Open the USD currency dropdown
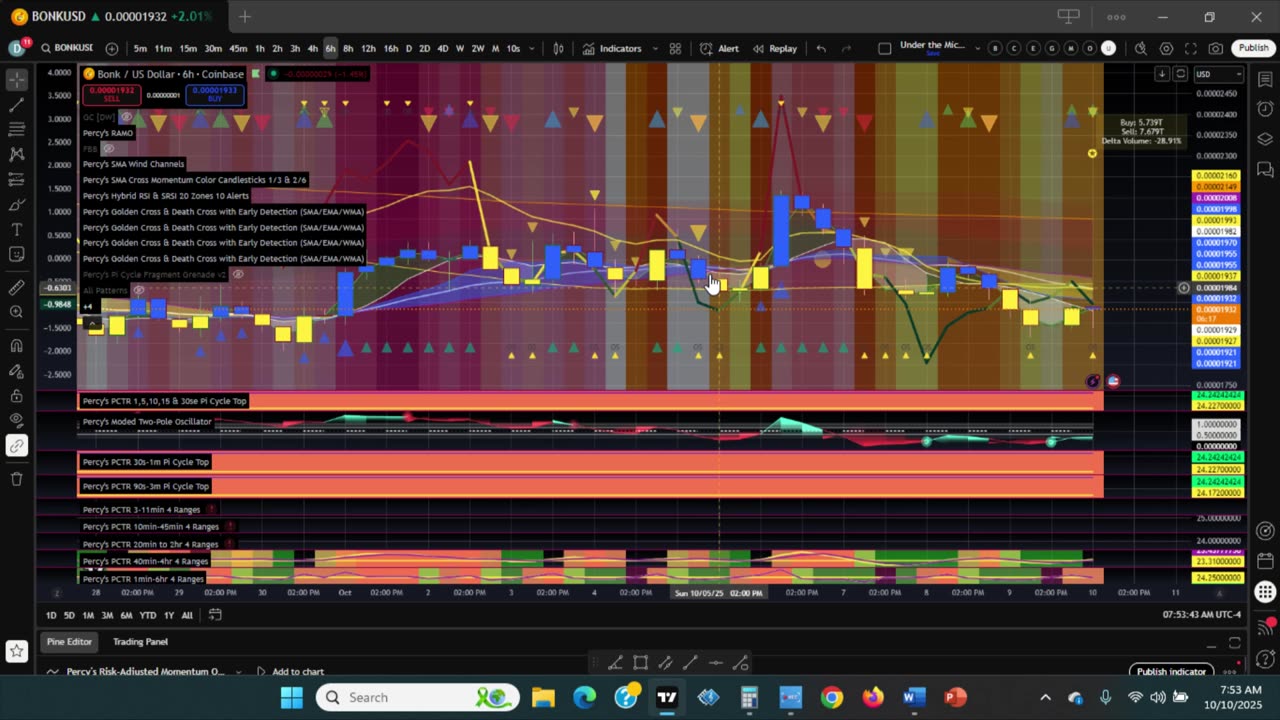1280x720 pixels. coord(1219,74)
